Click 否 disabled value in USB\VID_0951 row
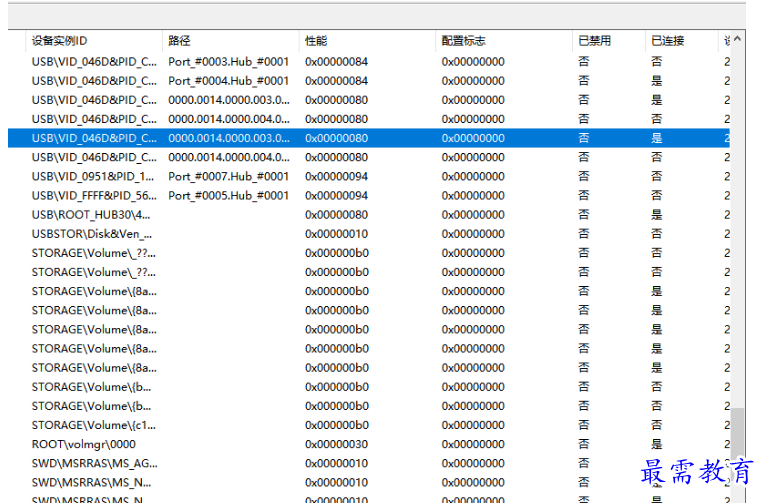 pos(584,176)
